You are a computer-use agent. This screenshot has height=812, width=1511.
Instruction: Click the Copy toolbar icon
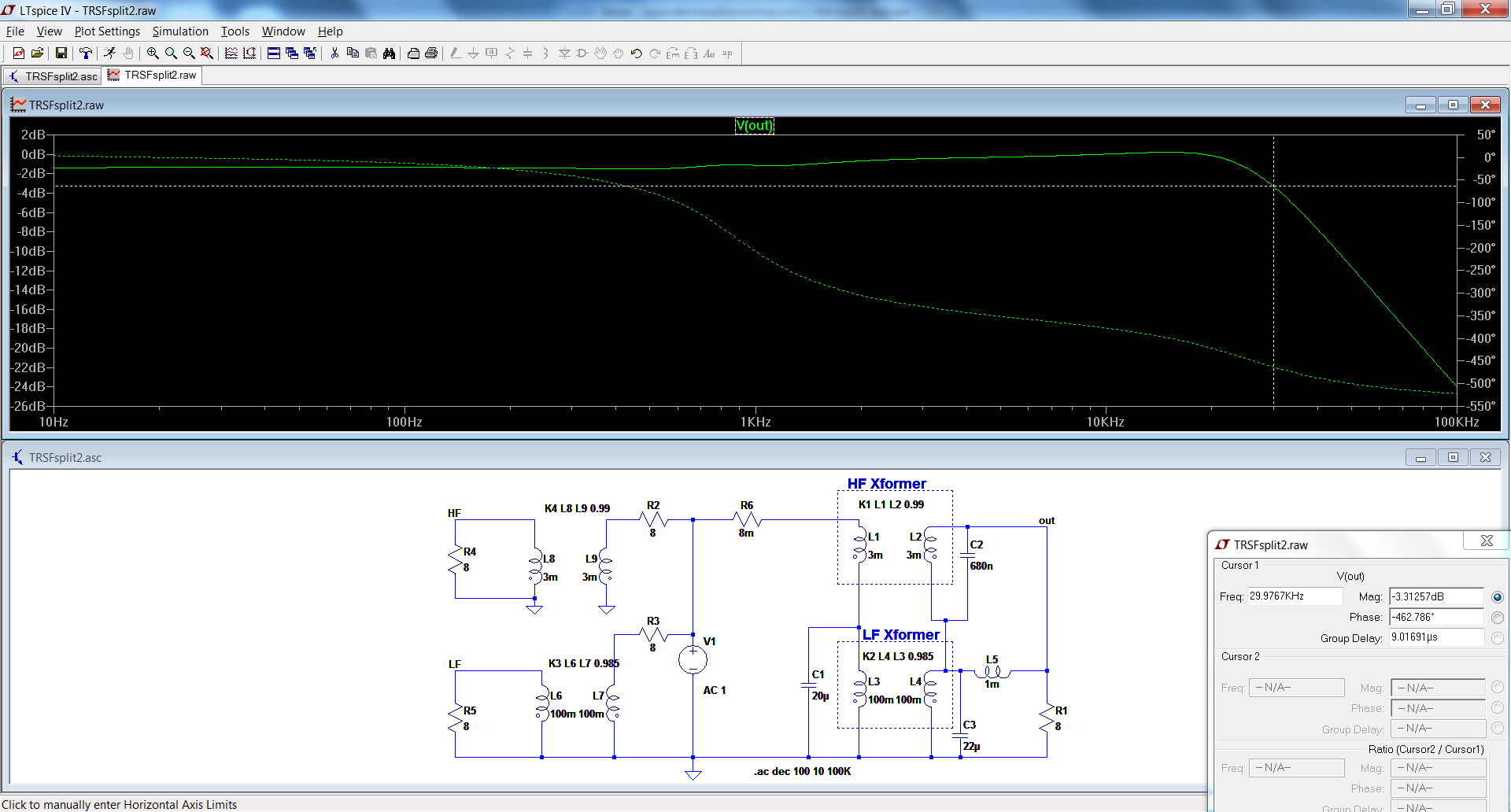point(353,54)
